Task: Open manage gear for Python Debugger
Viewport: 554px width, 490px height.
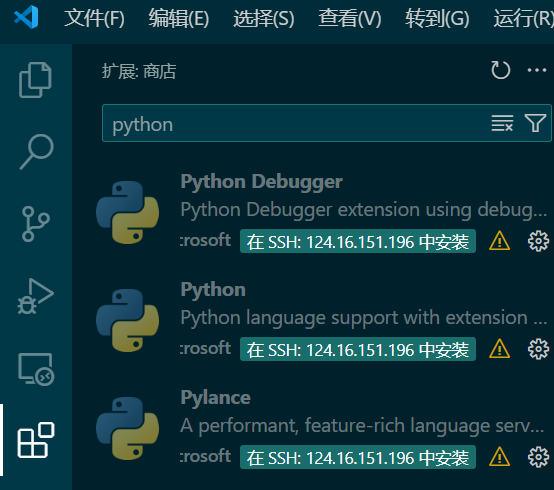Action: 538,241
